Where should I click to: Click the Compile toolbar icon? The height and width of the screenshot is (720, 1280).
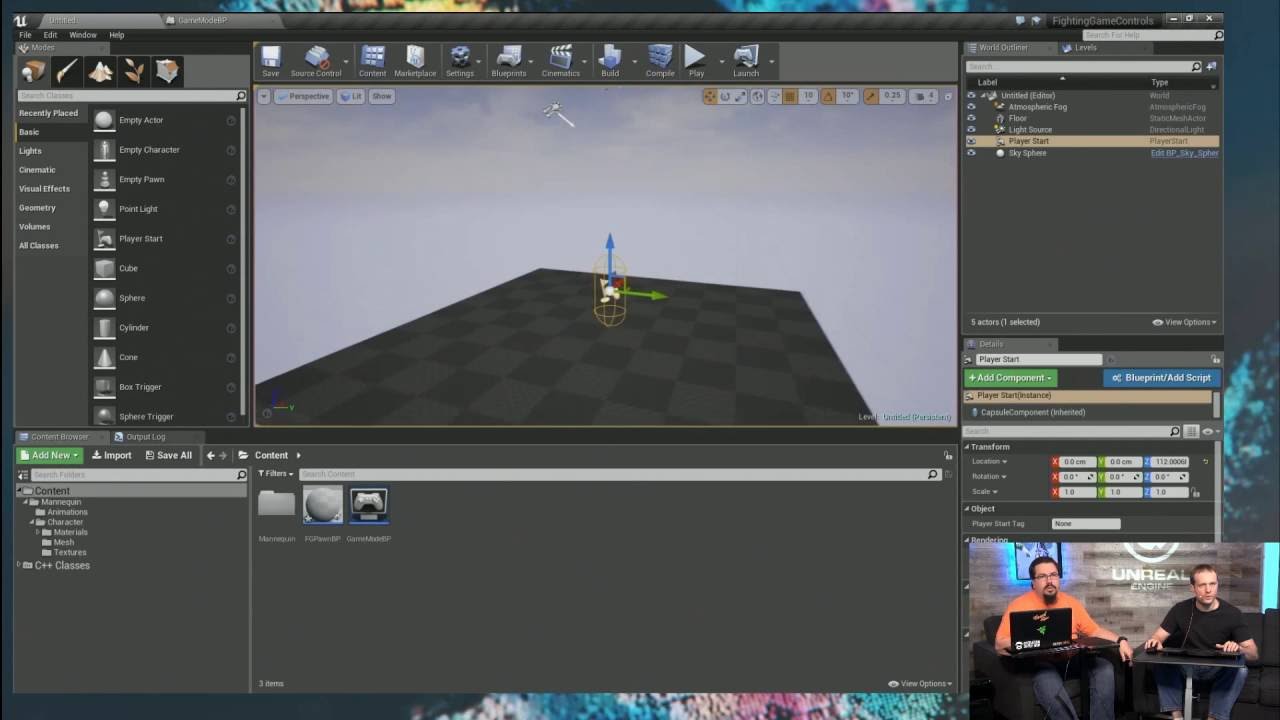point(660,61)
